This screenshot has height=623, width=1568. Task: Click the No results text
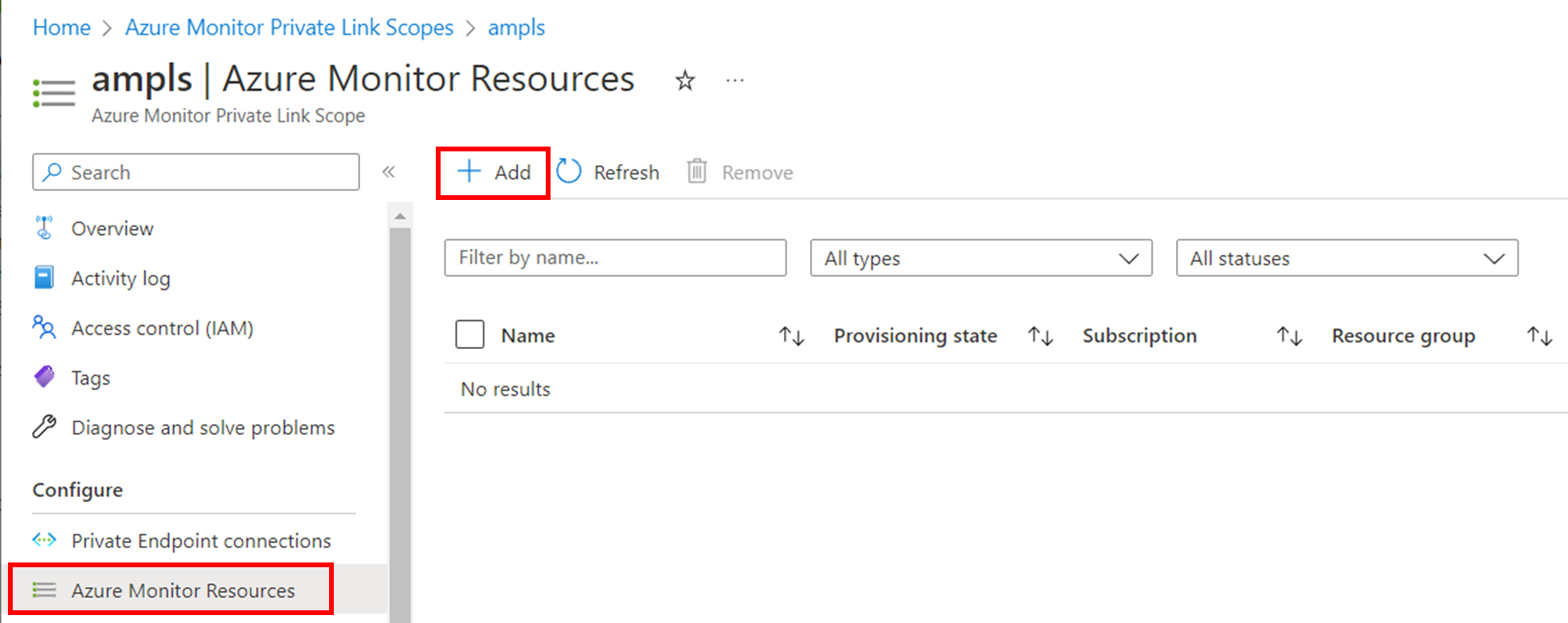506,389
